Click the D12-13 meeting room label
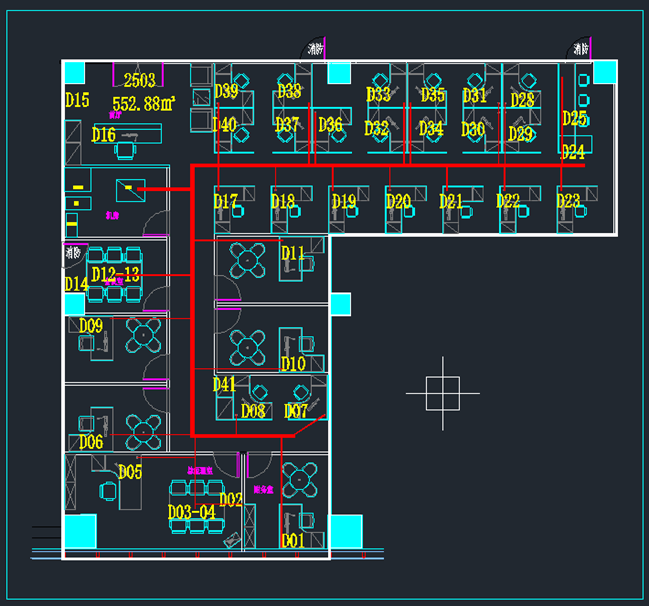The image size is (649, 606). coord(116,274)
